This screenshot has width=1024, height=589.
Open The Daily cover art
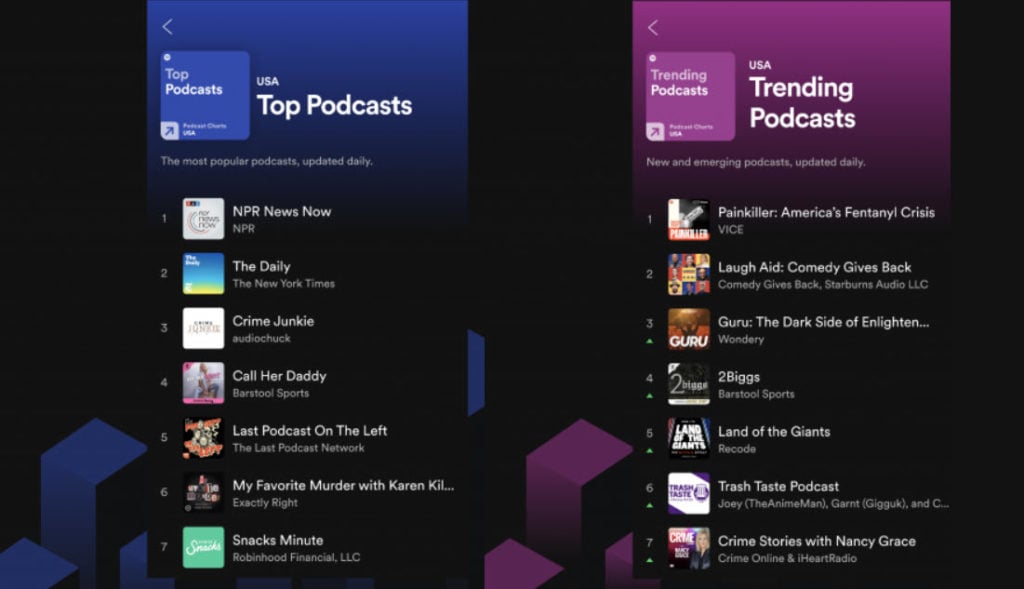pyautogui.click(x=203, y=274)
